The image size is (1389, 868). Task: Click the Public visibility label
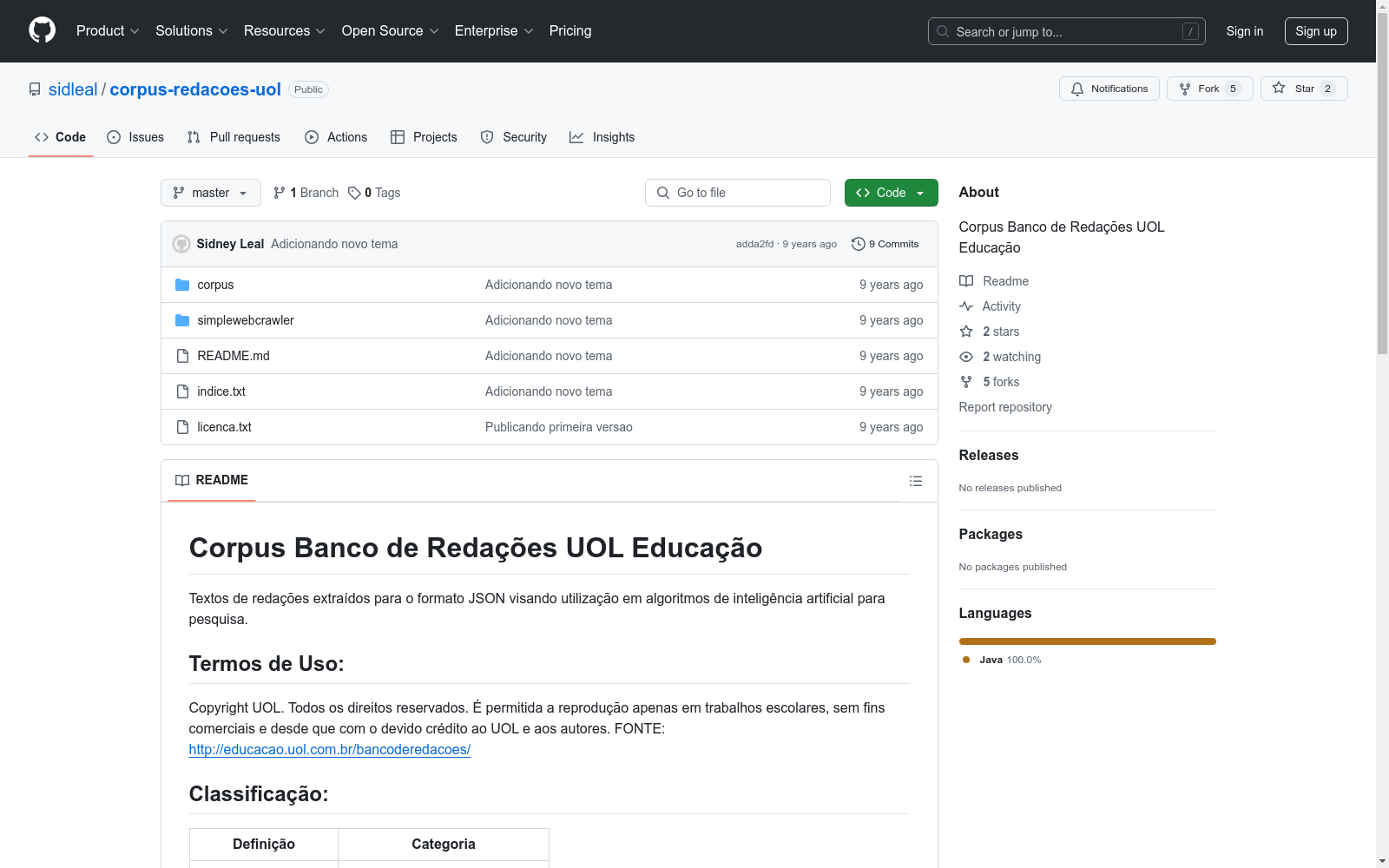point(308,89)
